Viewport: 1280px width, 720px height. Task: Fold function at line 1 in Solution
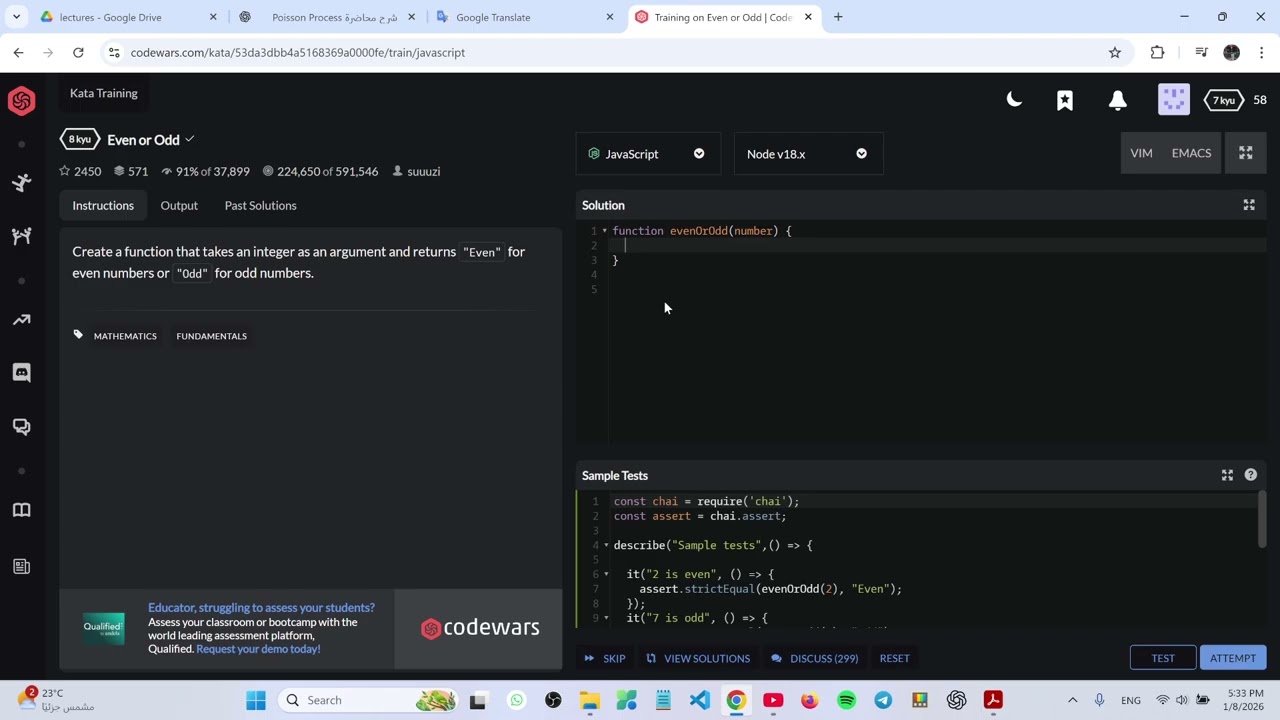click(x=604, y=231)
